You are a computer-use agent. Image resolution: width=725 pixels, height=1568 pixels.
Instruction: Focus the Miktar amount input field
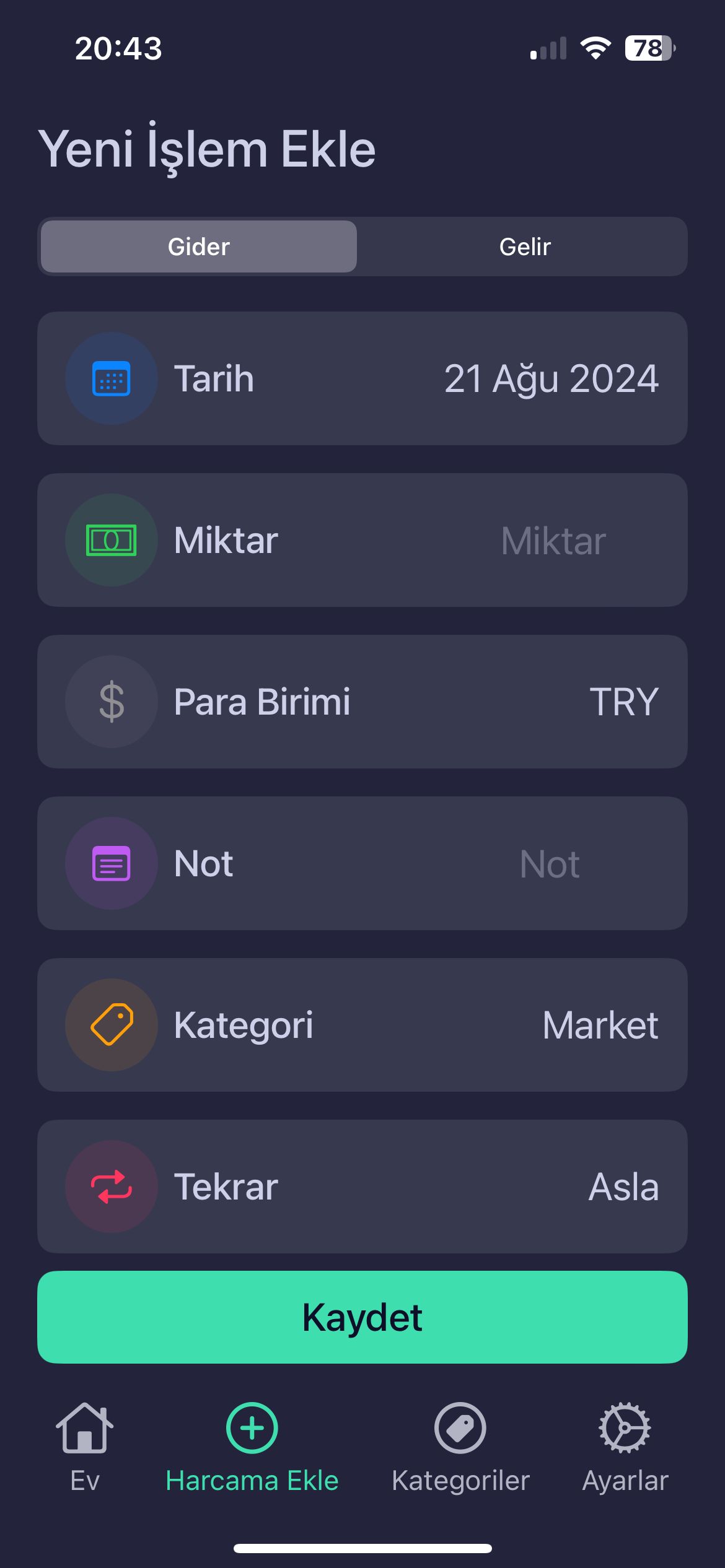point(553,541)
